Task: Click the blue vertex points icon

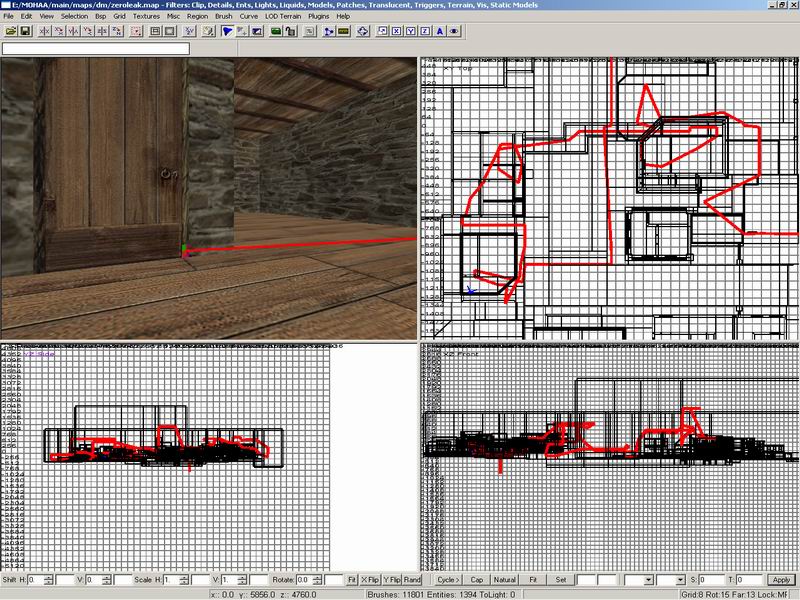Action: pos(329,32)
